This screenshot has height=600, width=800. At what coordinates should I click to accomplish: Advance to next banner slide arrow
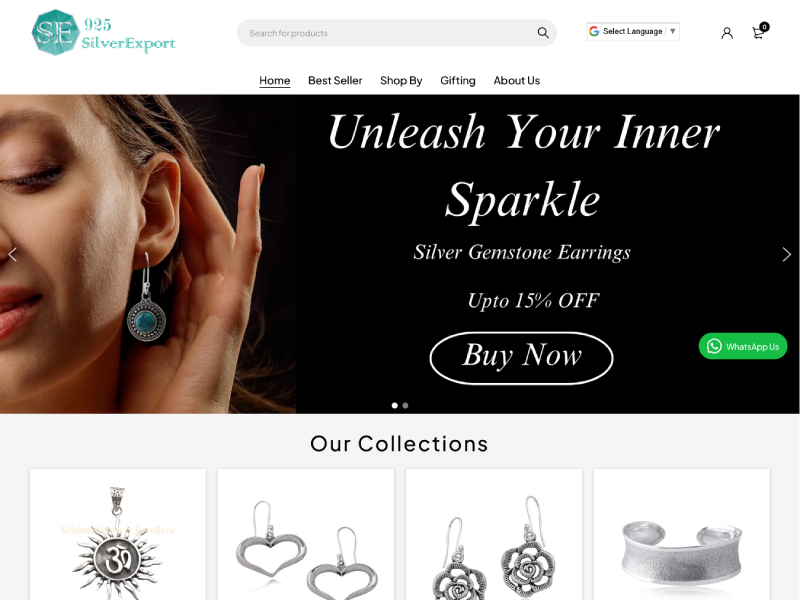786,254
